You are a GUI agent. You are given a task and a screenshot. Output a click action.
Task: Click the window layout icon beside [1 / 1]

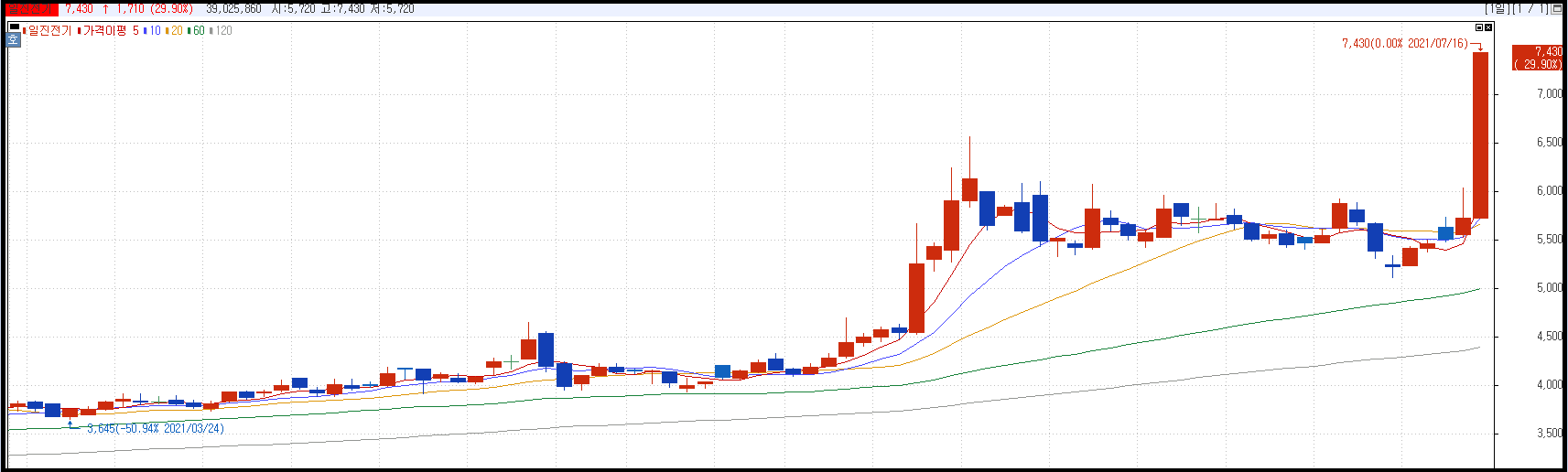tap(1557, 8)
